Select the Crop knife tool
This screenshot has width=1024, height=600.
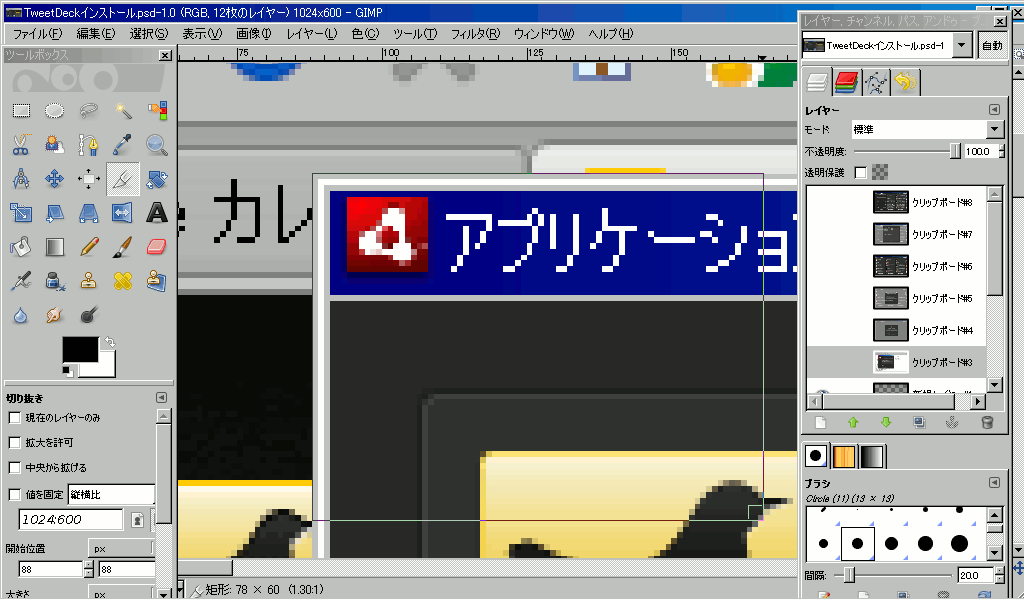click(x=123, y=178)
